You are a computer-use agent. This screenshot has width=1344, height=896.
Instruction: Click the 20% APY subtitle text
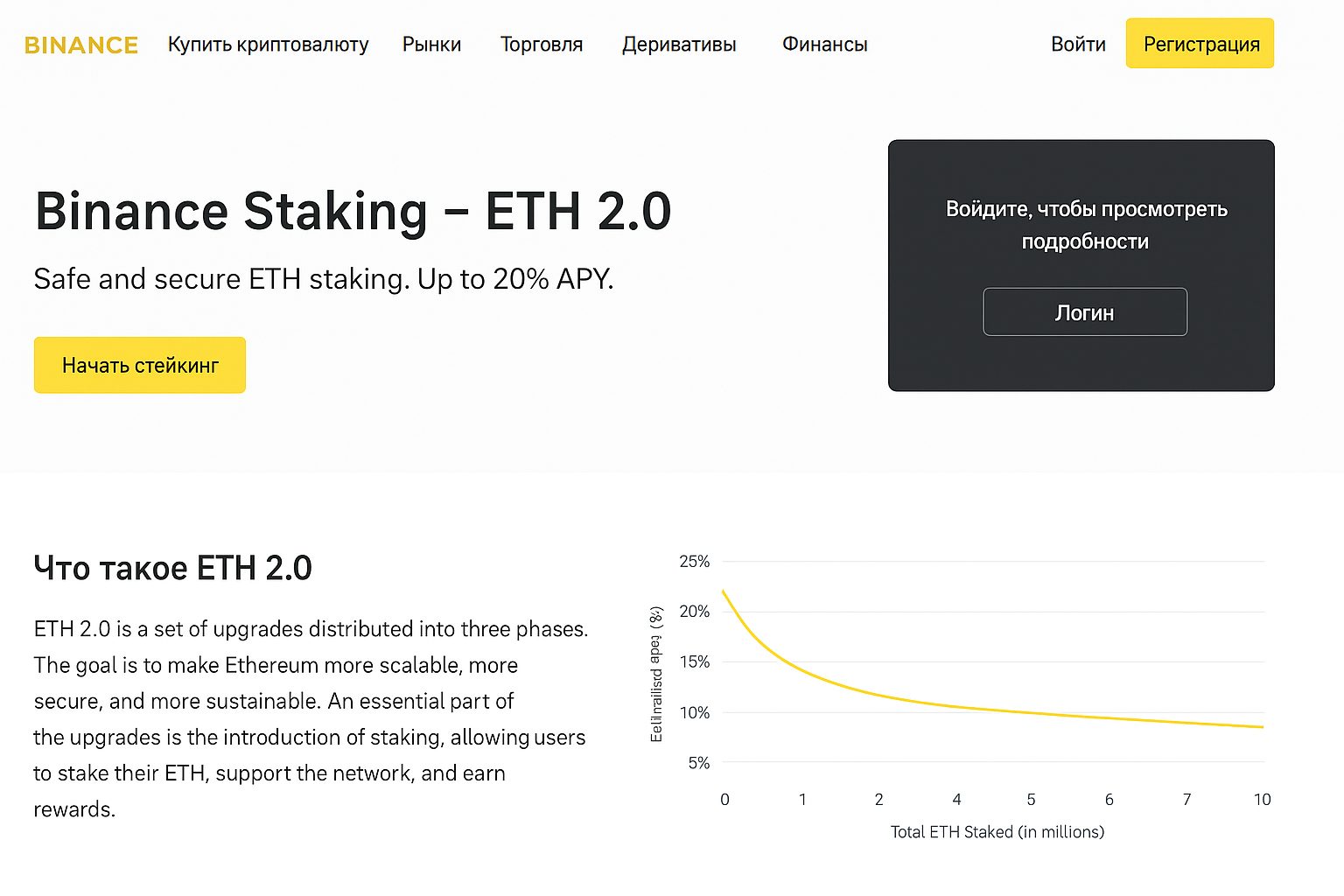click(323, 279)
